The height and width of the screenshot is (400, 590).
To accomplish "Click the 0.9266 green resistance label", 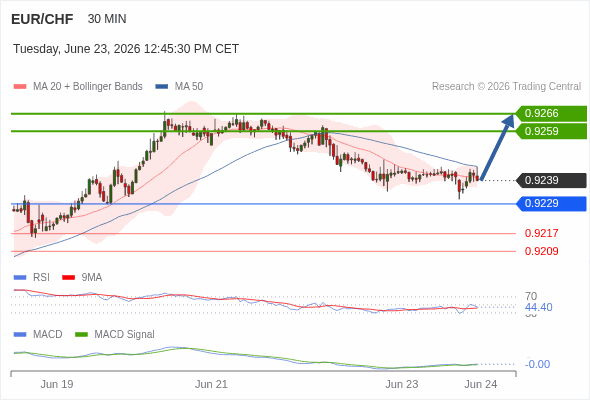I will click(551, 113).
